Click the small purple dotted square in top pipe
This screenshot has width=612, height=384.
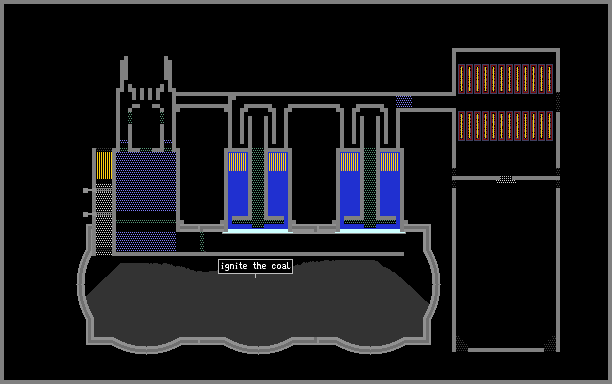coord(404,101)
